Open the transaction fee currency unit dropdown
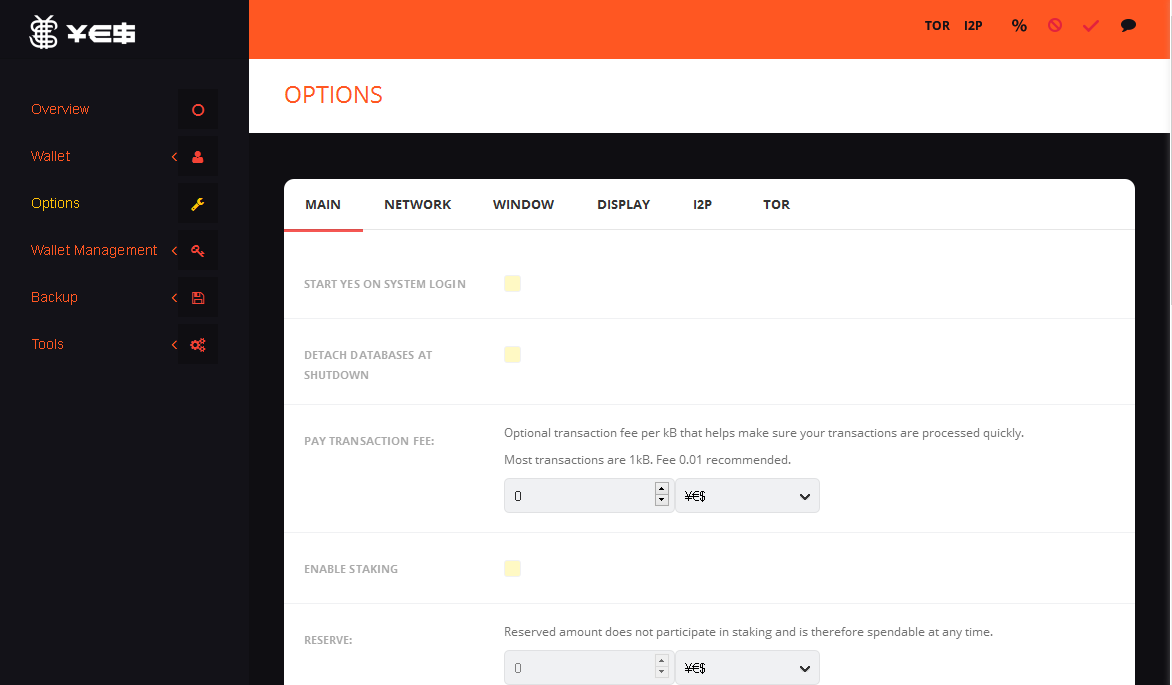 click(747, 496)
